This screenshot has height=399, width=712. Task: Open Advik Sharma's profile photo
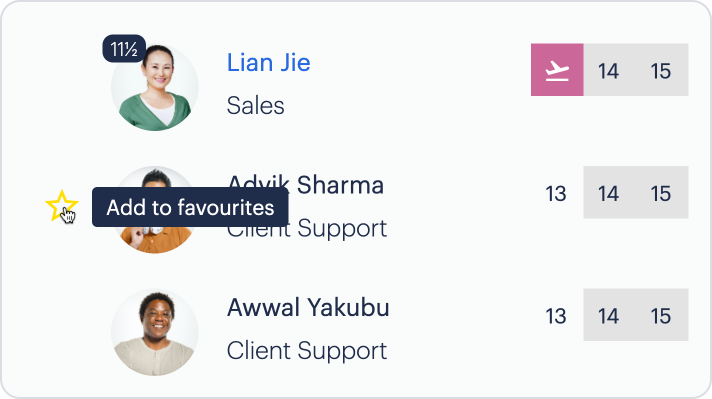tap(154, 210)
